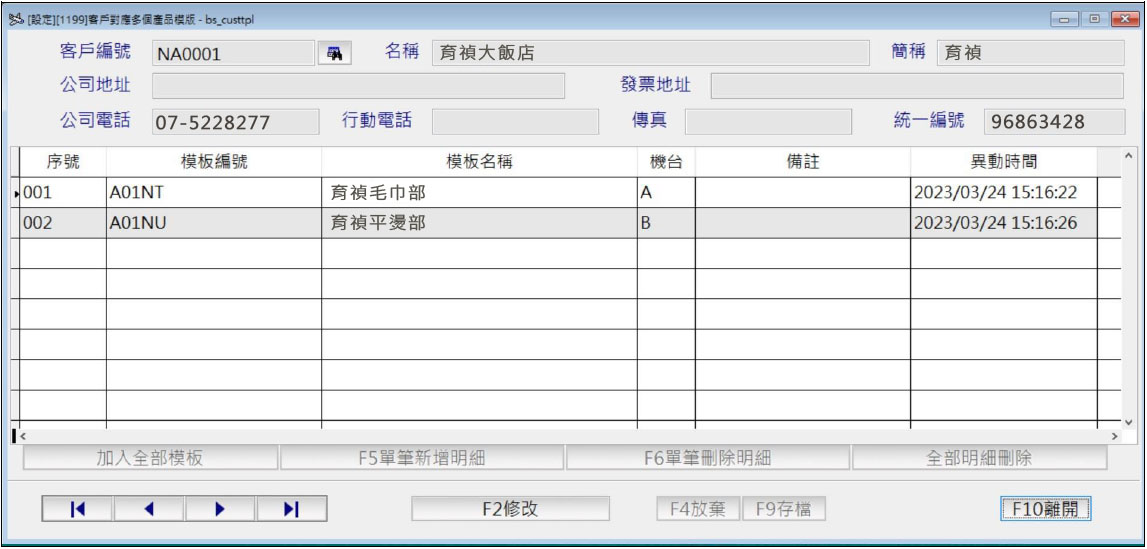
Task: Click the 公司電話 field showing 07-5228277
Action: coord(236,121)
